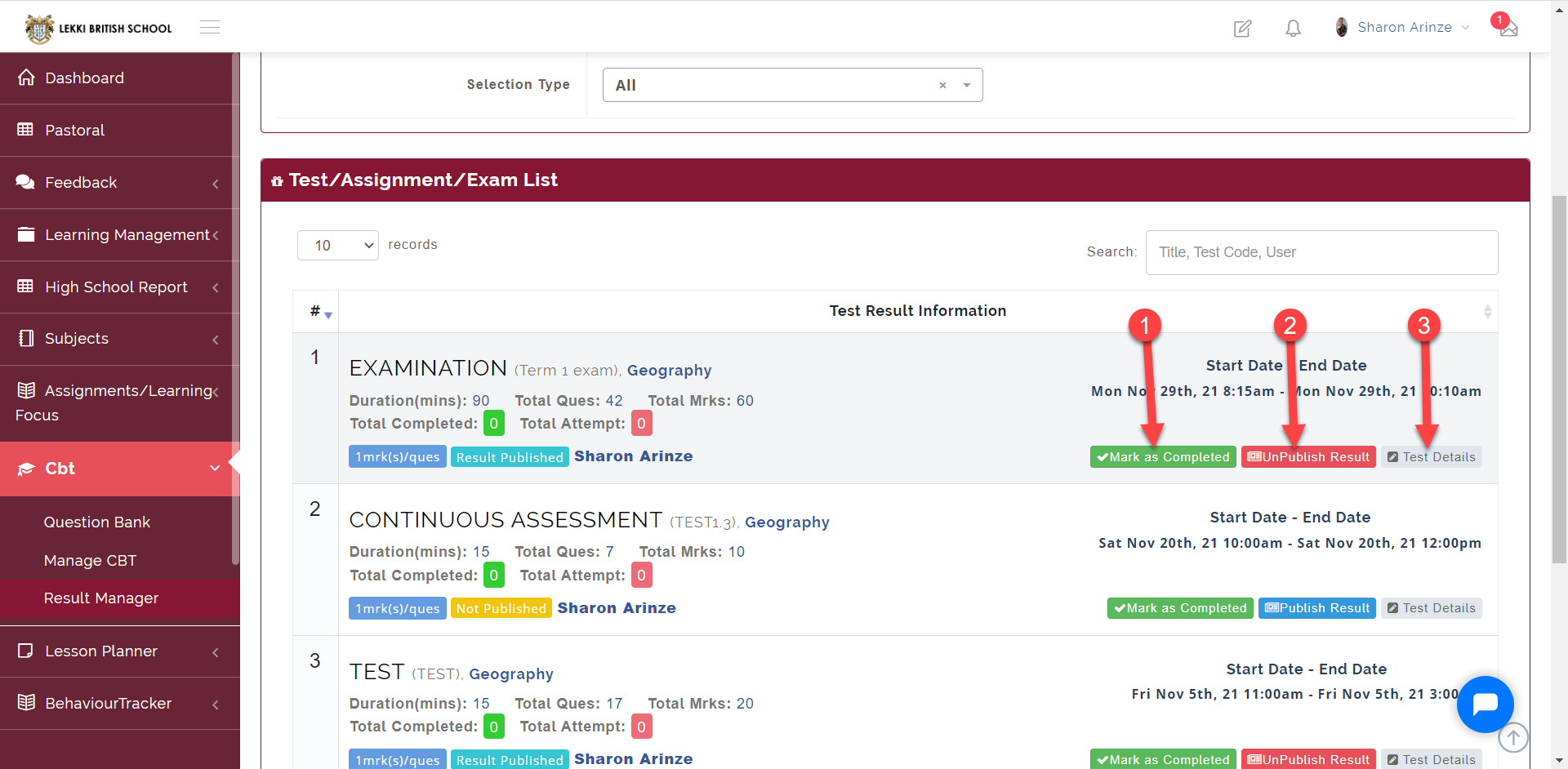UnPublish Result for TEST row 3
Viewport: 1568px width, 769px height.
click(1308, 759)
